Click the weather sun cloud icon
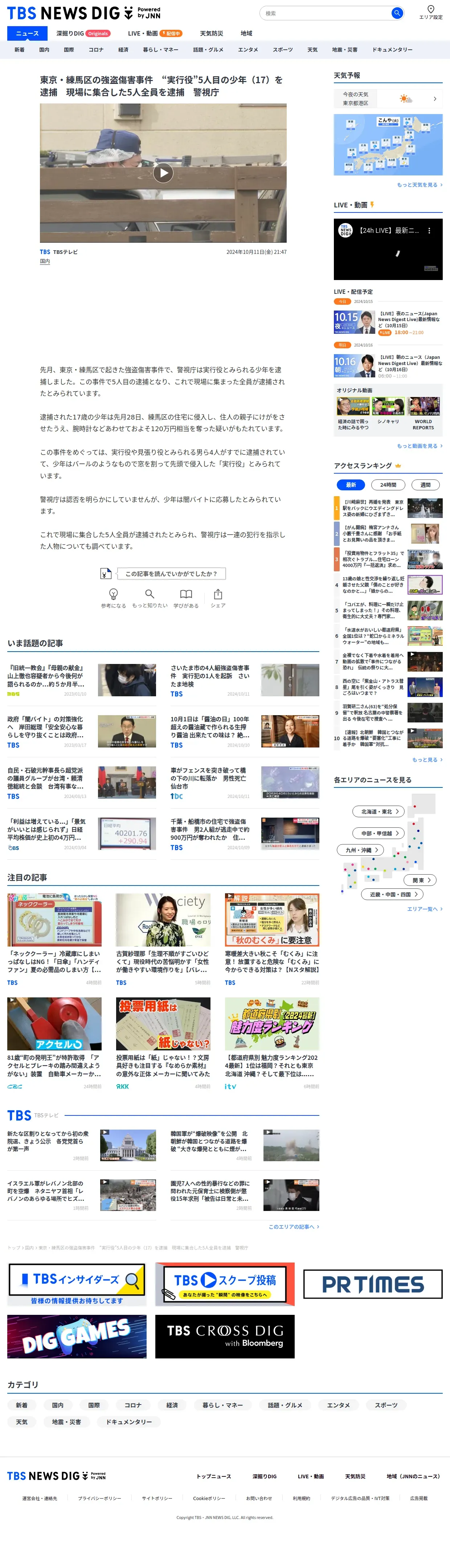 (406, 98)
